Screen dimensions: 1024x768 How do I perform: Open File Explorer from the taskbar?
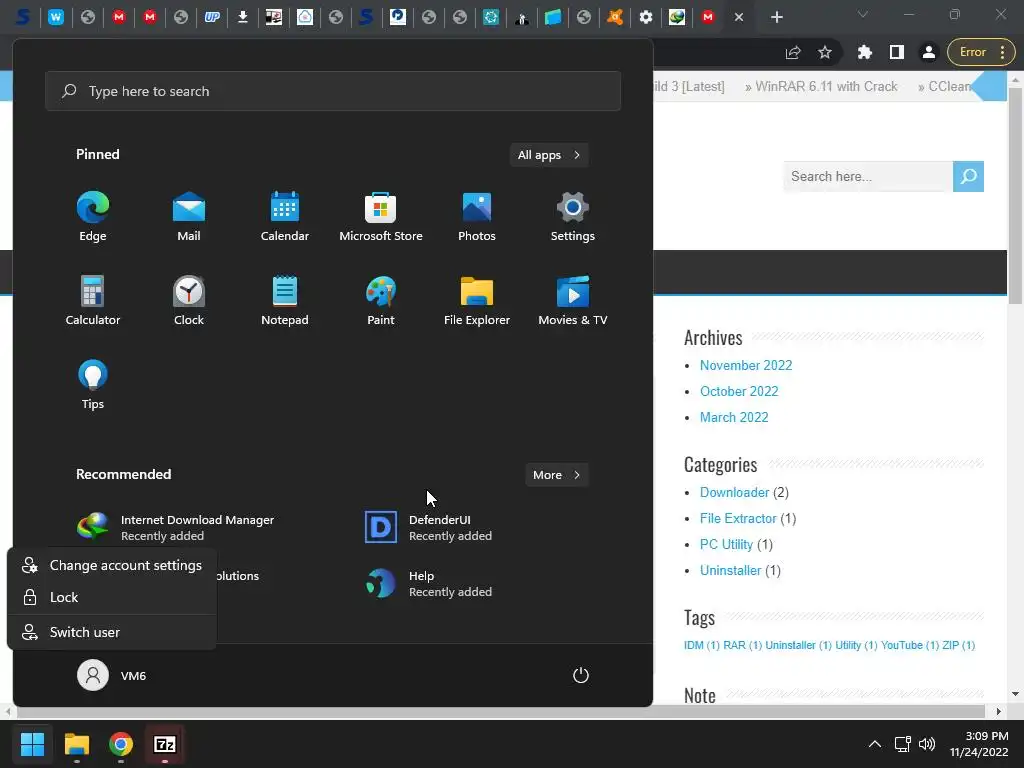click(x=76, y=744)
